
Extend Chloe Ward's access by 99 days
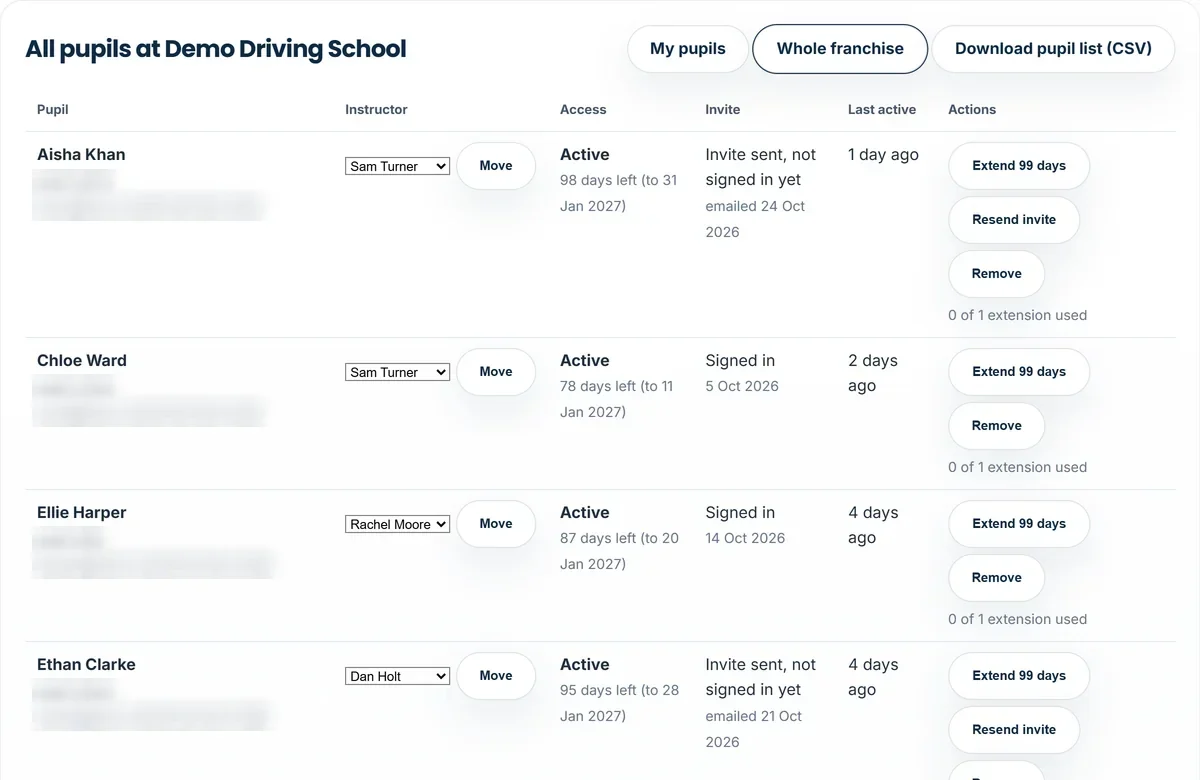(1019, 372)
